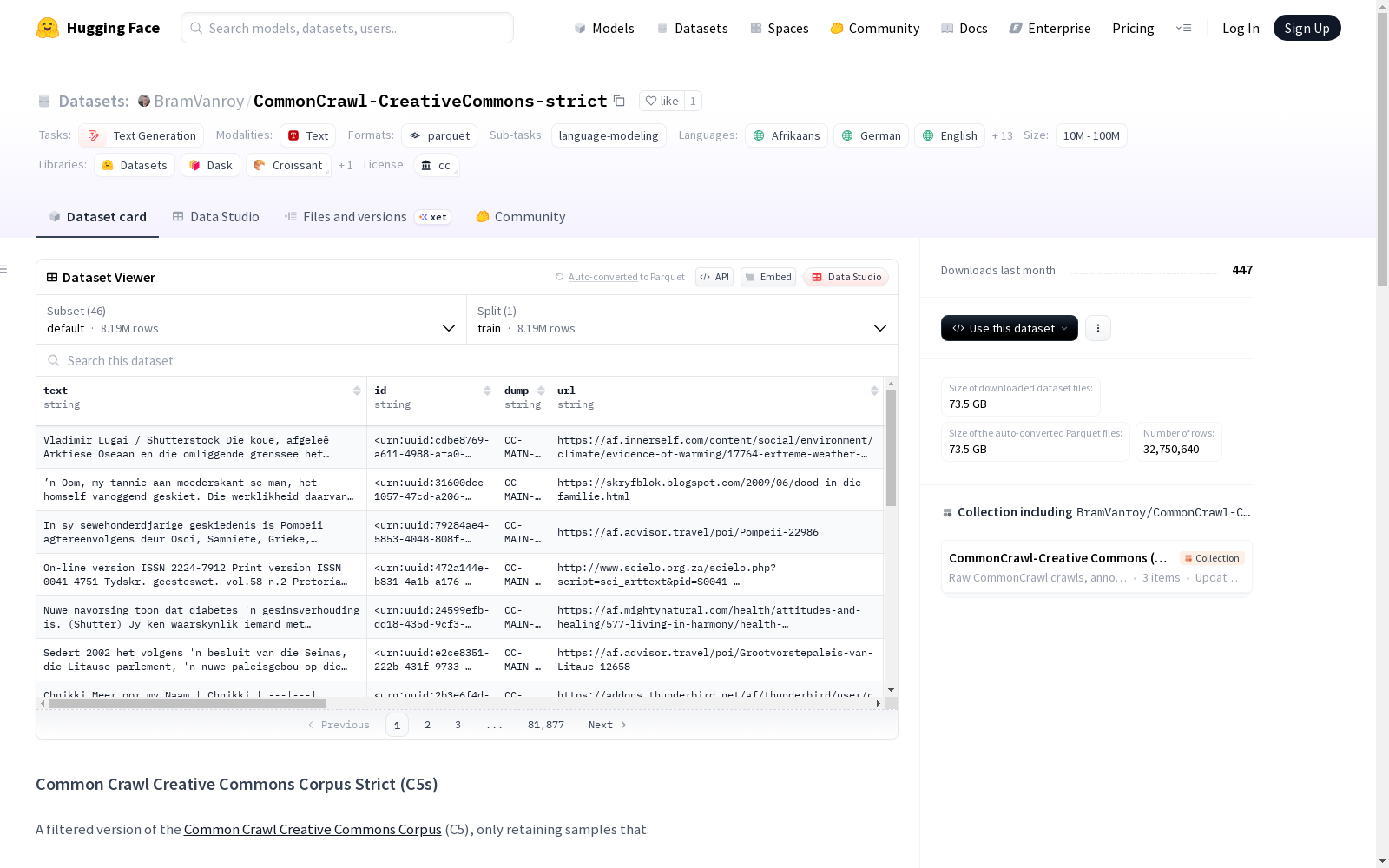Screen dimensions: 1389x868
Task: Go to Pricing page
Action: 1133,28
